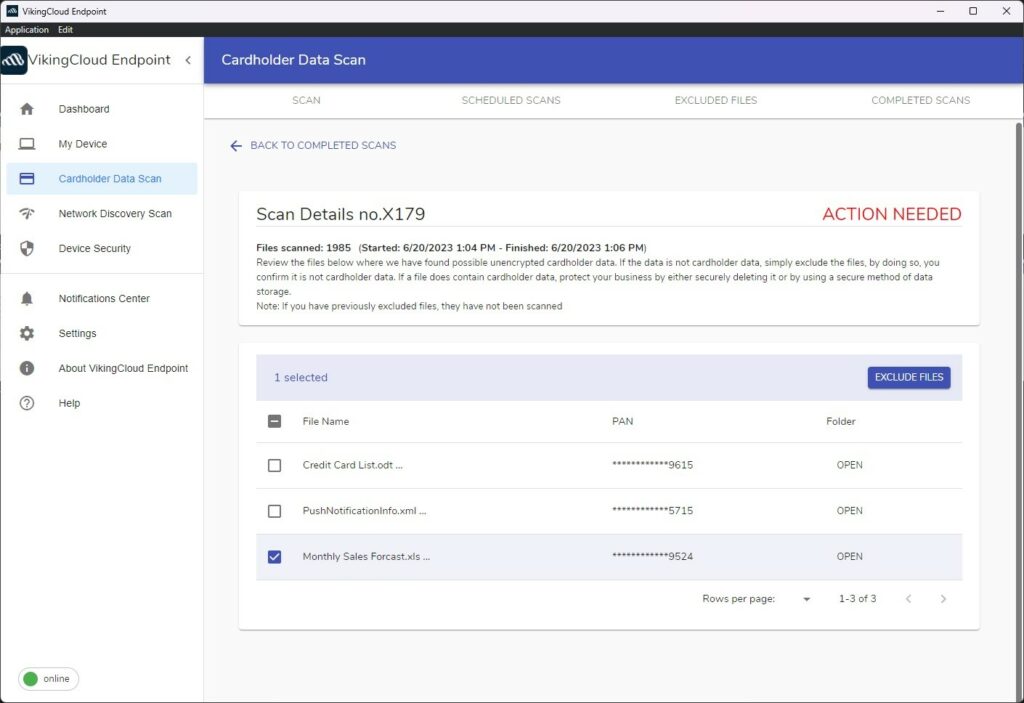This screenshot has width=1024, height=703.
Task: Open the Dashboard home icon
Action: pos(29,108)
